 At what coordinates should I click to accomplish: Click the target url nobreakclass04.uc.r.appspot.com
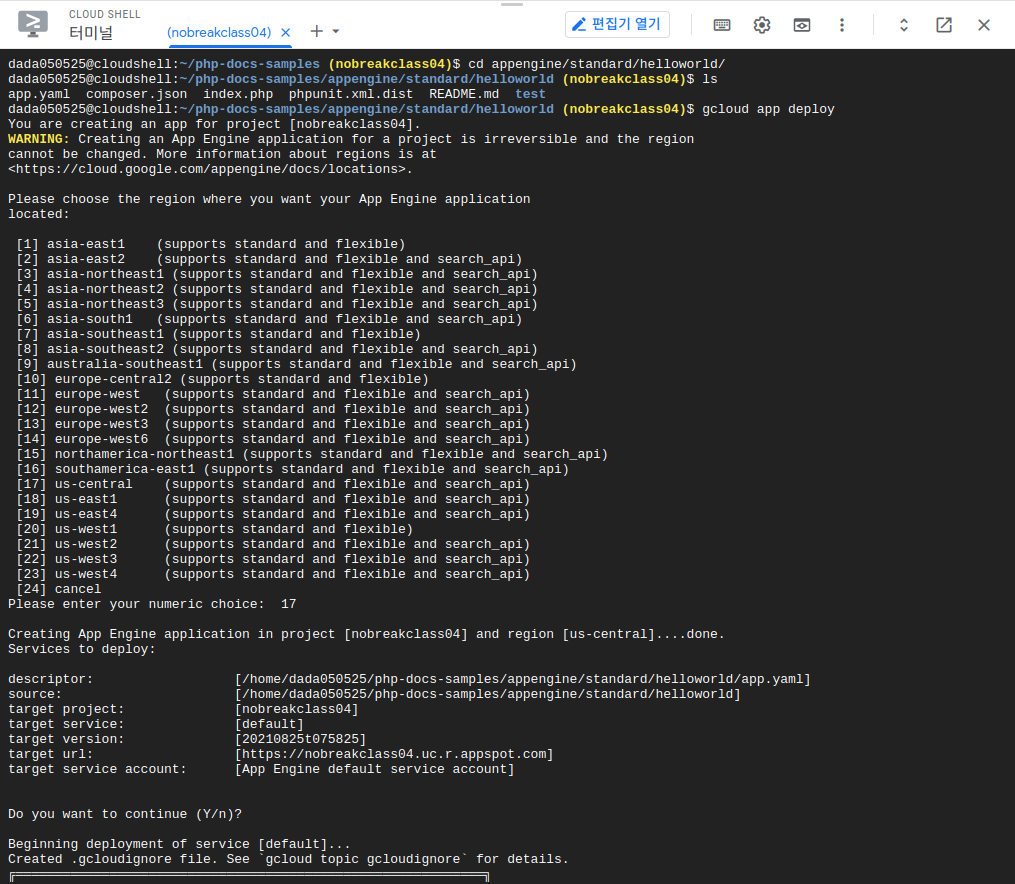394,754
